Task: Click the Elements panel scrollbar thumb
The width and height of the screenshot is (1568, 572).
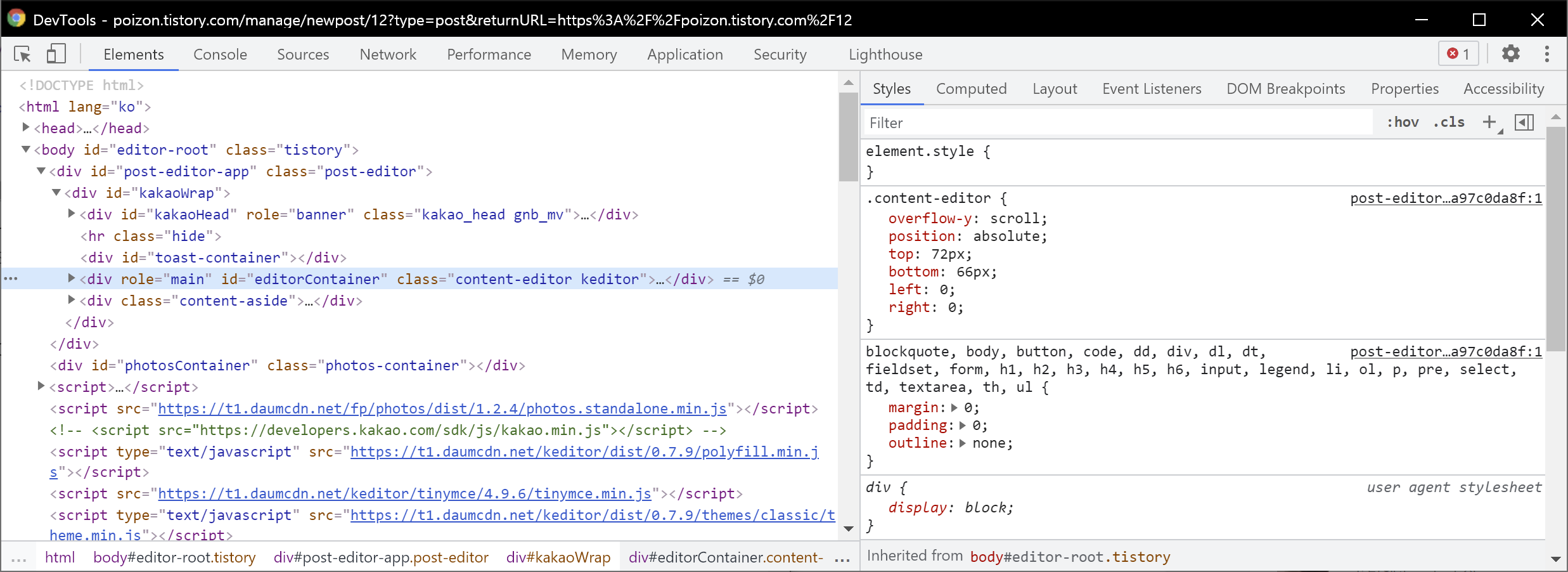Action: click(x=848, y=136)
